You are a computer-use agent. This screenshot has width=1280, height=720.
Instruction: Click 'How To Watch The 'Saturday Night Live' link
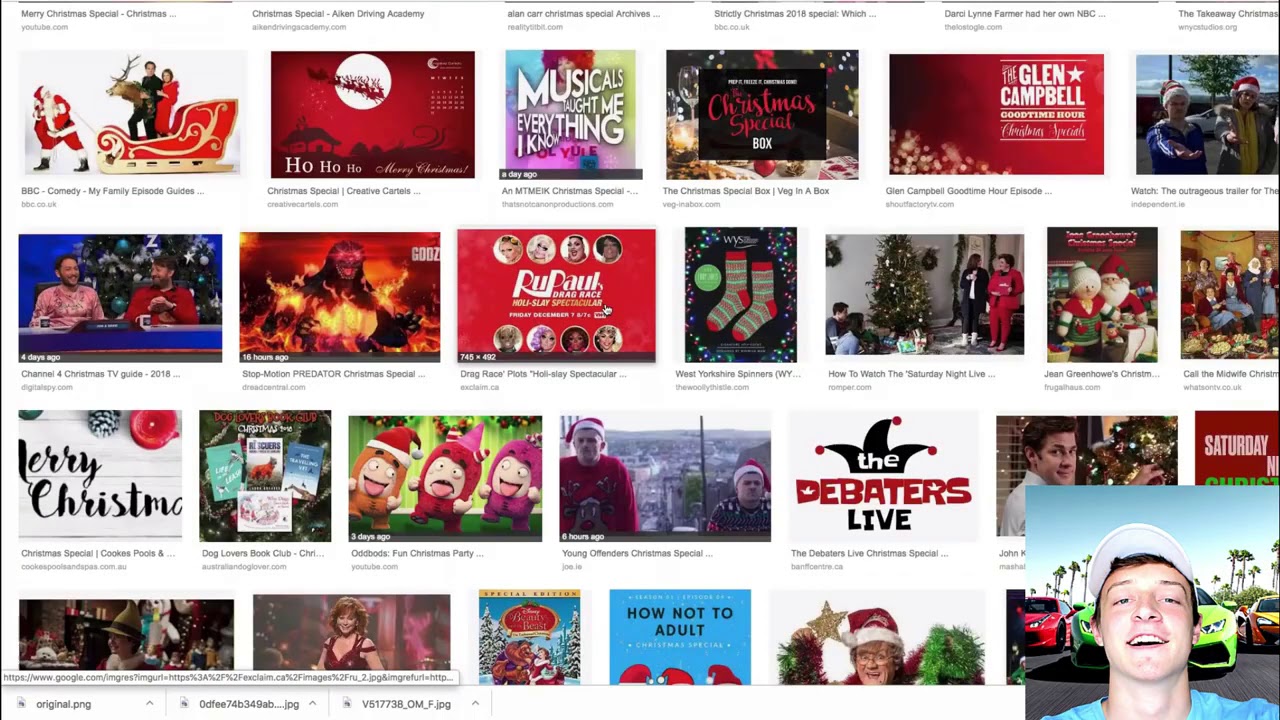[x=912, y=374]
